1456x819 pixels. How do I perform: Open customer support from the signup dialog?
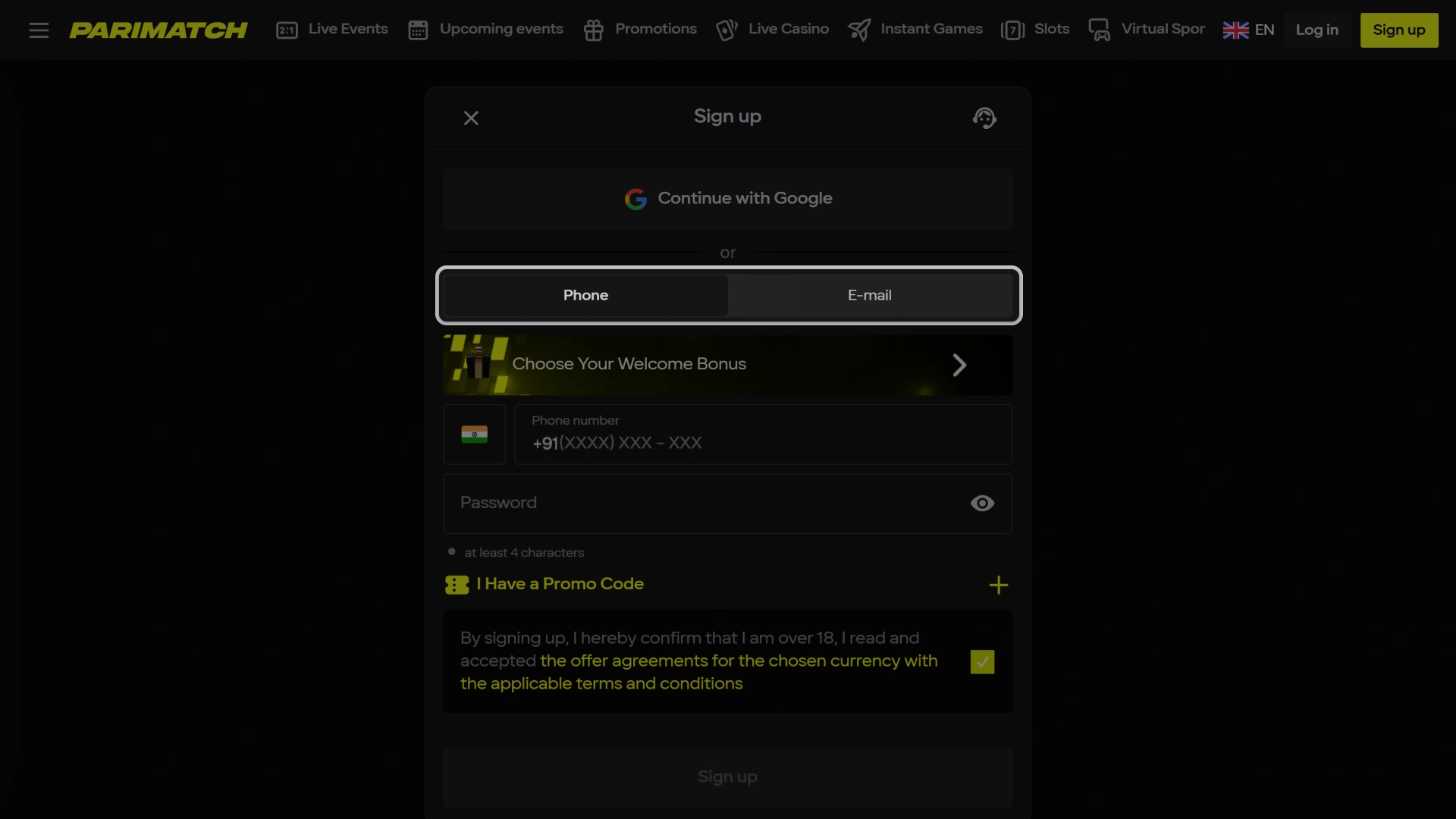[984, 118]
